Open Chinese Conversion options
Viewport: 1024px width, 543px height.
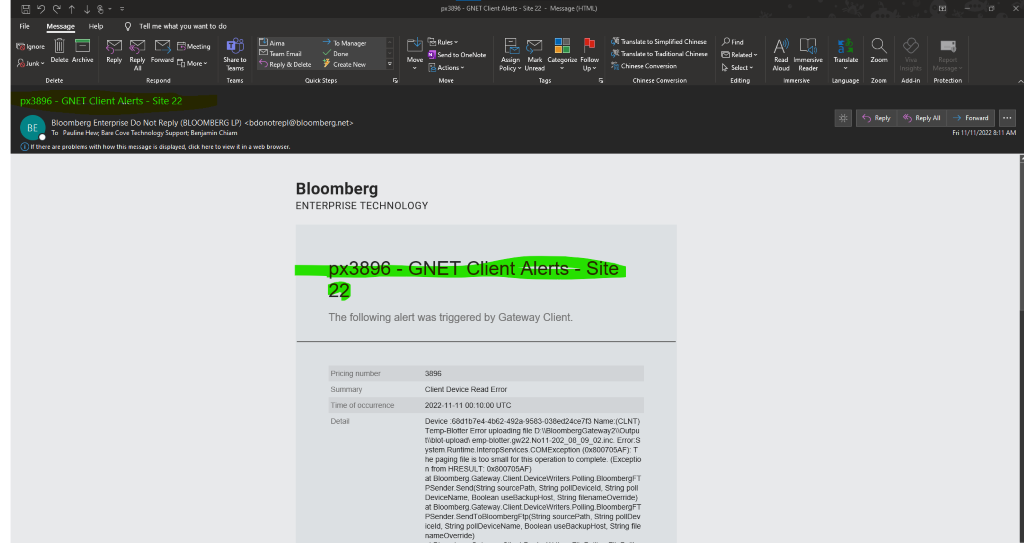pyautogui.click(x=644, y=66)
